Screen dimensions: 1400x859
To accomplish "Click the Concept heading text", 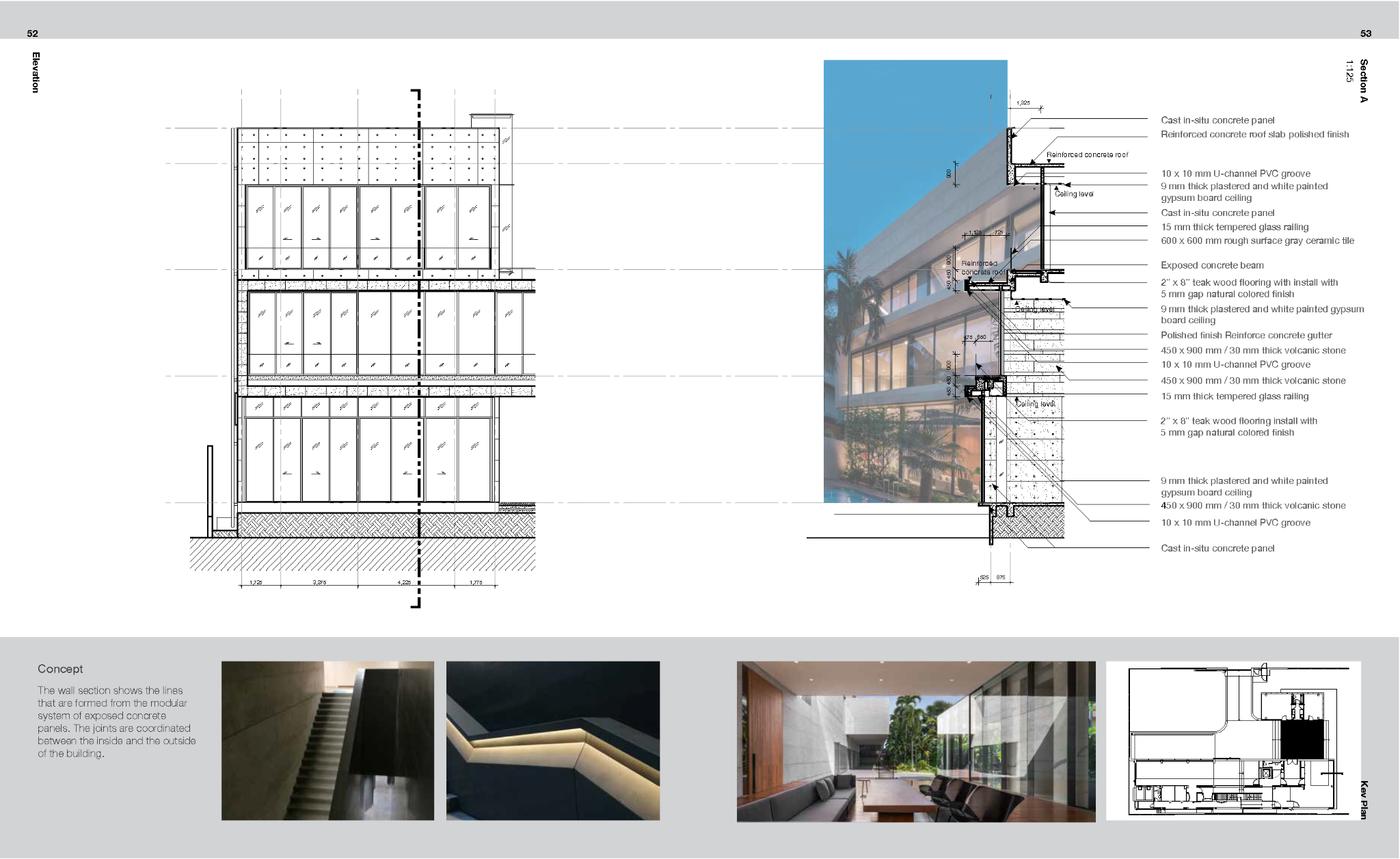I will 60,669.
